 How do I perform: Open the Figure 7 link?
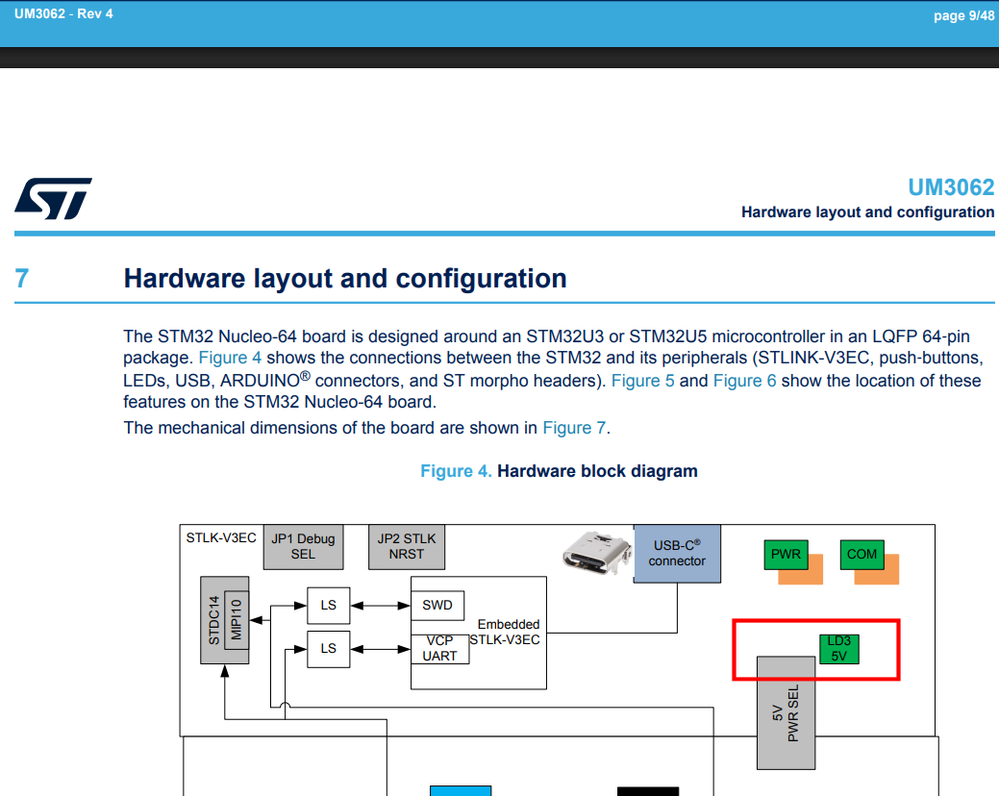(574, 428)
